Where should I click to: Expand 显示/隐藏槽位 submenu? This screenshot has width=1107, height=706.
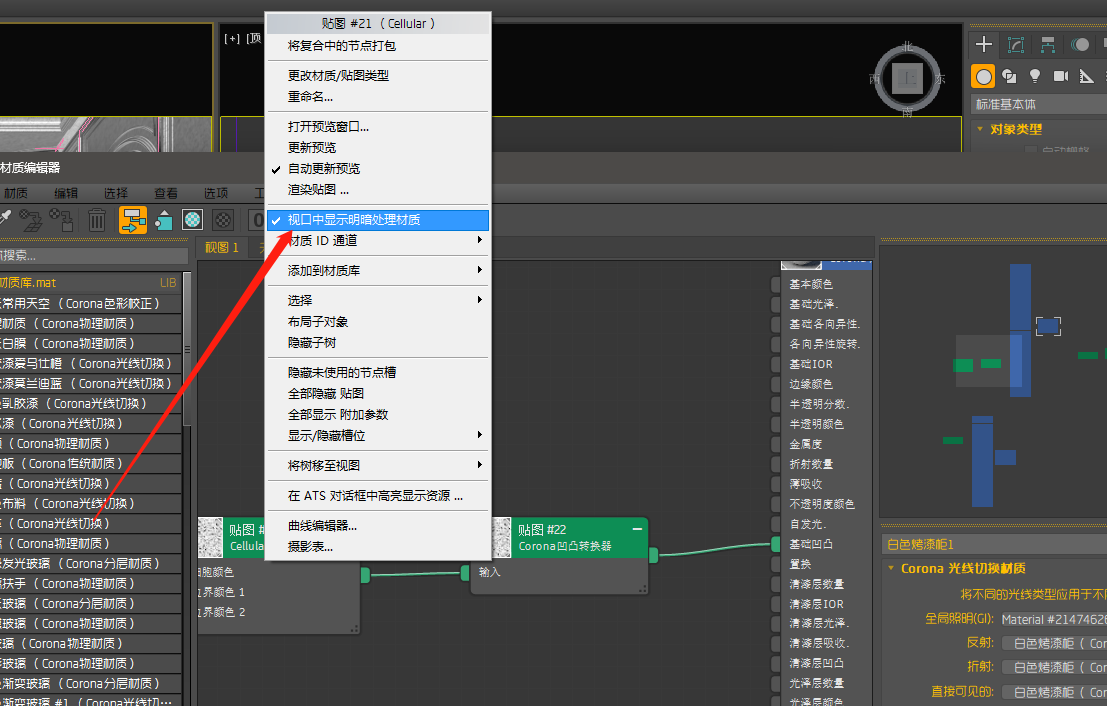tap(378, 436)
